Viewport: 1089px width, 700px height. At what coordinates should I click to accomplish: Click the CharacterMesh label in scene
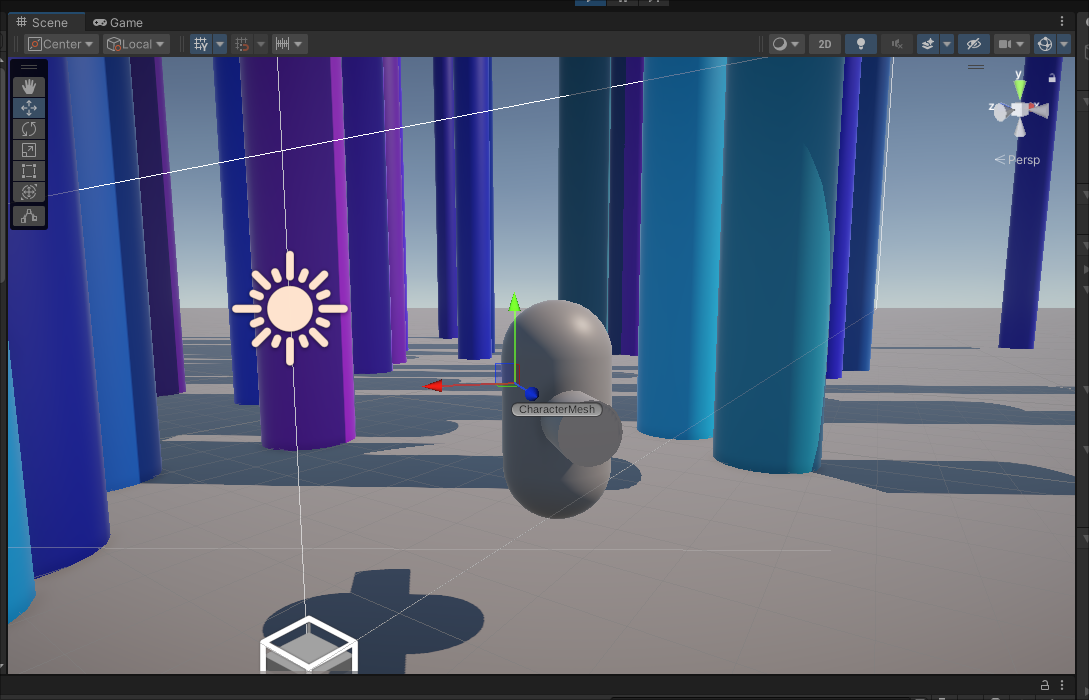click(x=557, y=409)
